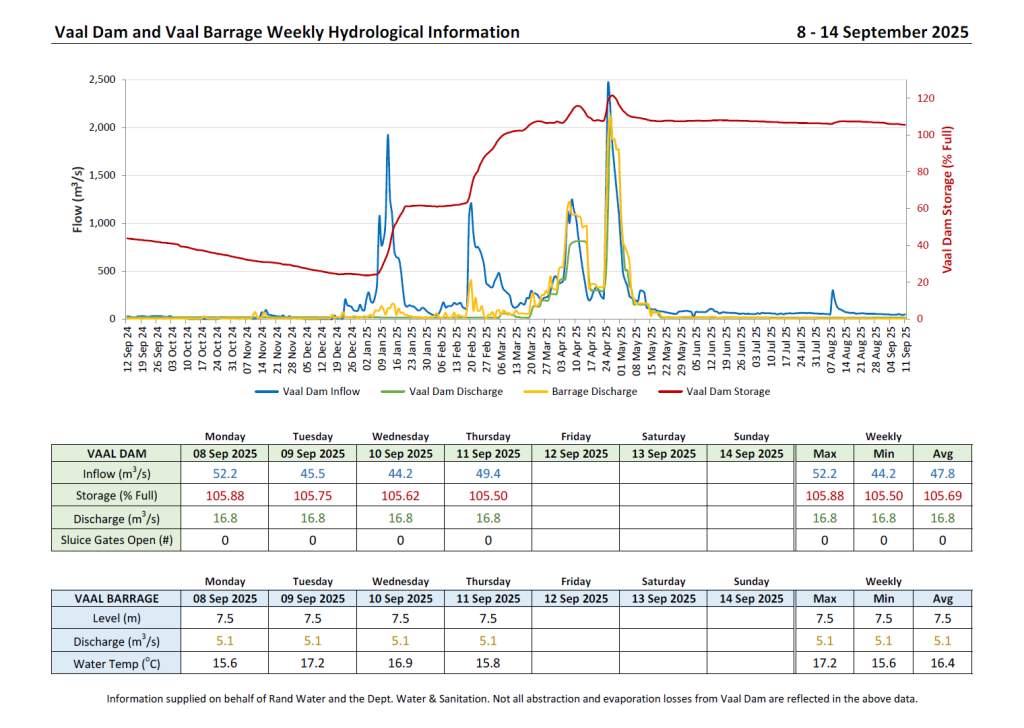Select the VAAL BARRAGE table header cell

(119, 598)
